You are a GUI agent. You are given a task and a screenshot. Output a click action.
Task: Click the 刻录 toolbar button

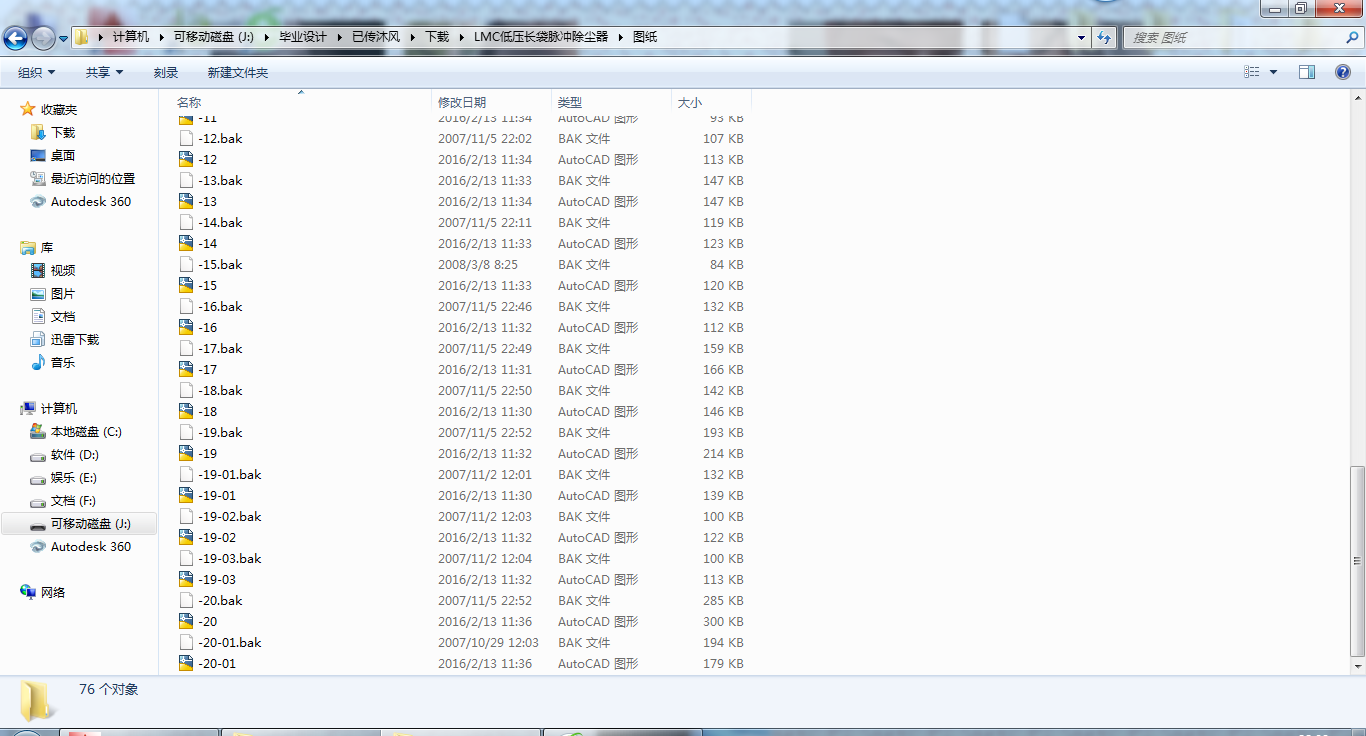tap(166, 72)
